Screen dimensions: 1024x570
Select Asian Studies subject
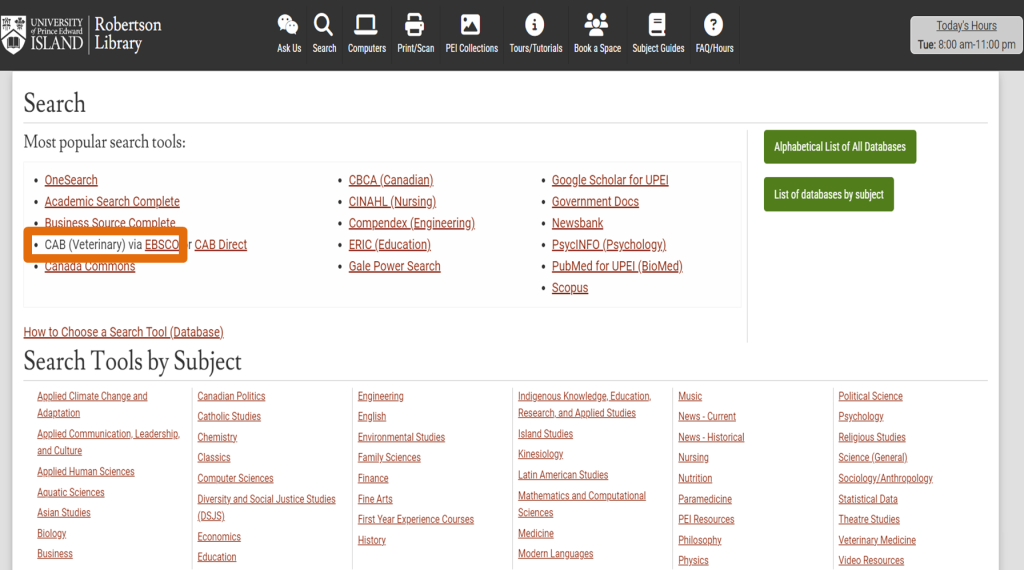click(x=63, y=513)
